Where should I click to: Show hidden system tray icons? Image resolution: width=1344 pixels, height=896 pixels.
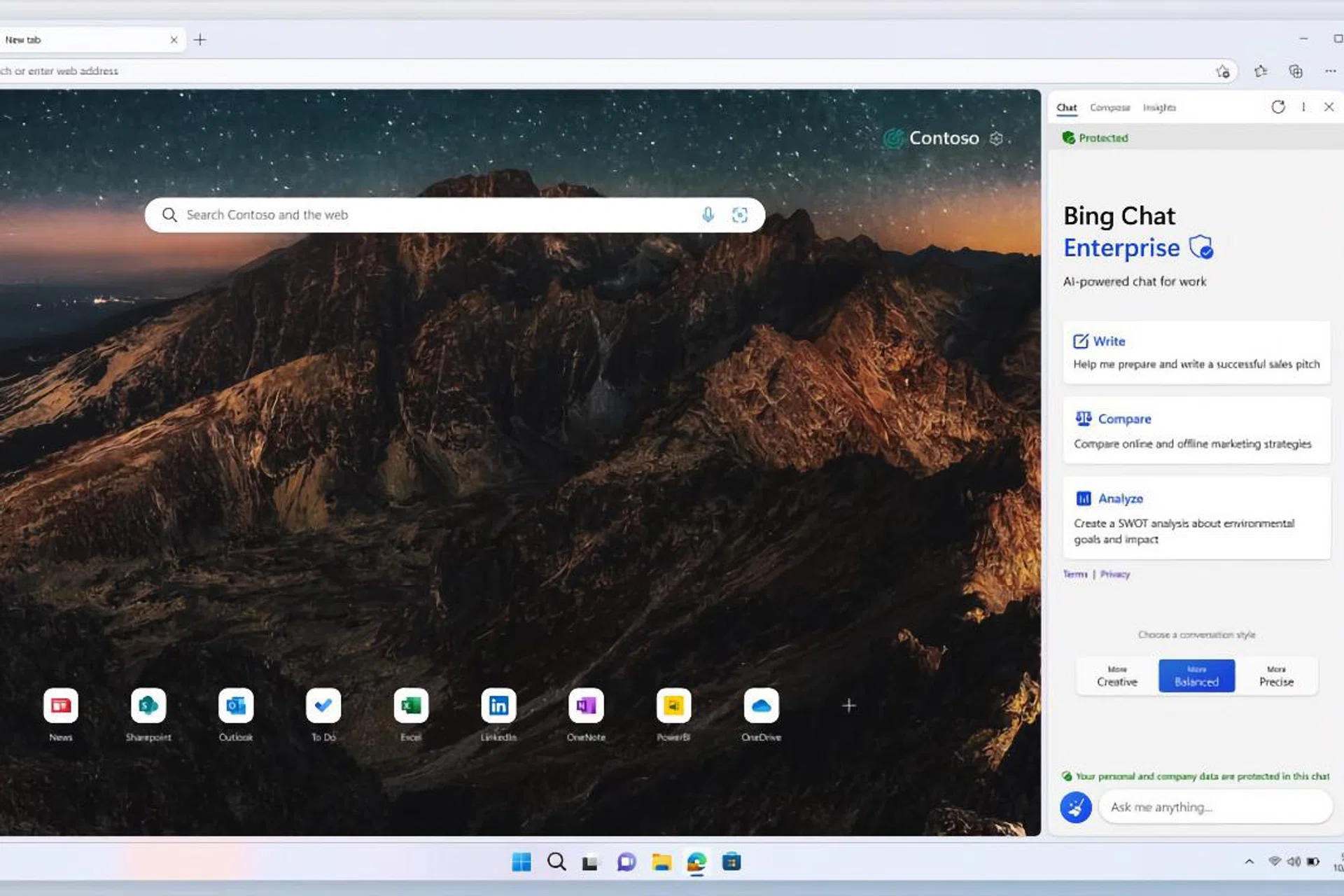(x=1249, y=862)
